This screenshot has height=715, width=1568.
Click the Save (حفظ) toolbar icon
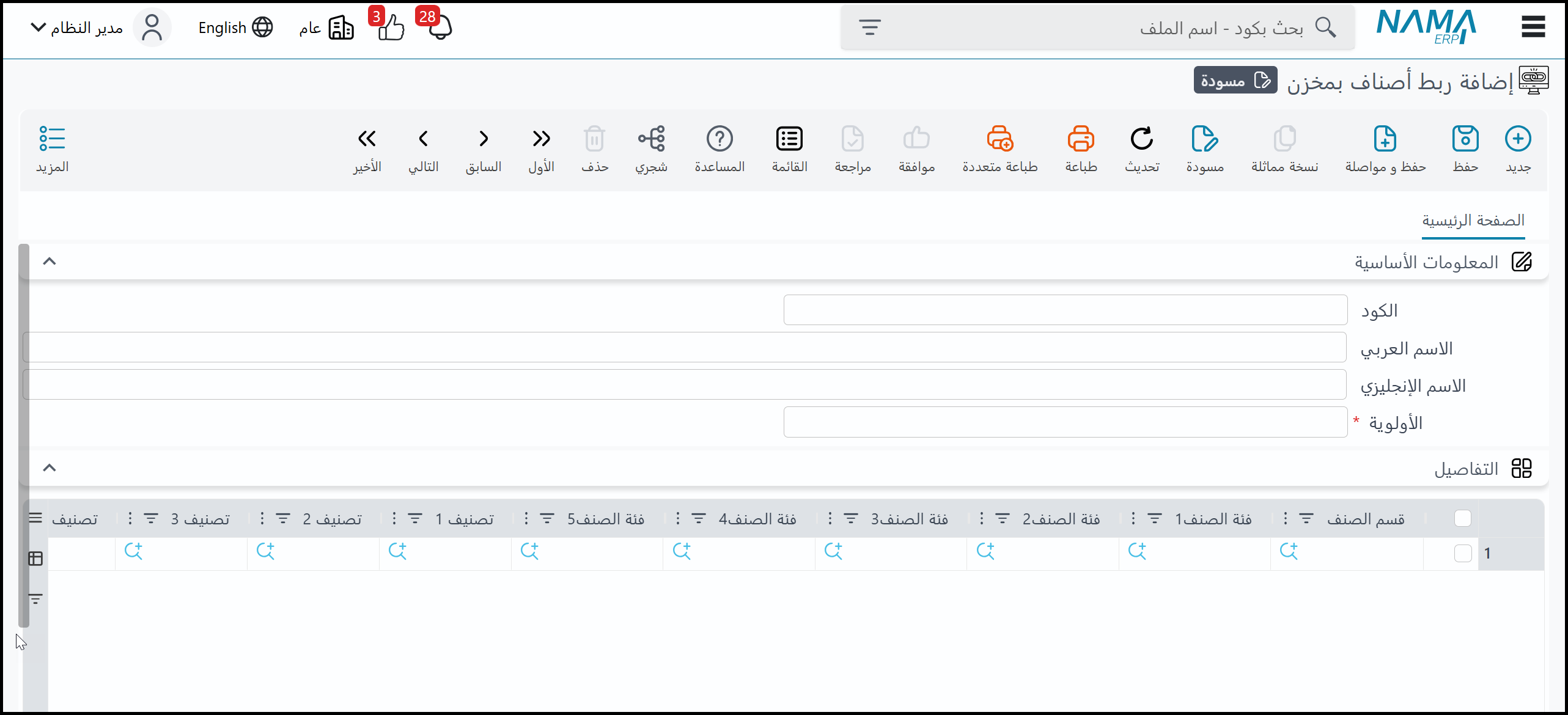(x=1465, y=139)
